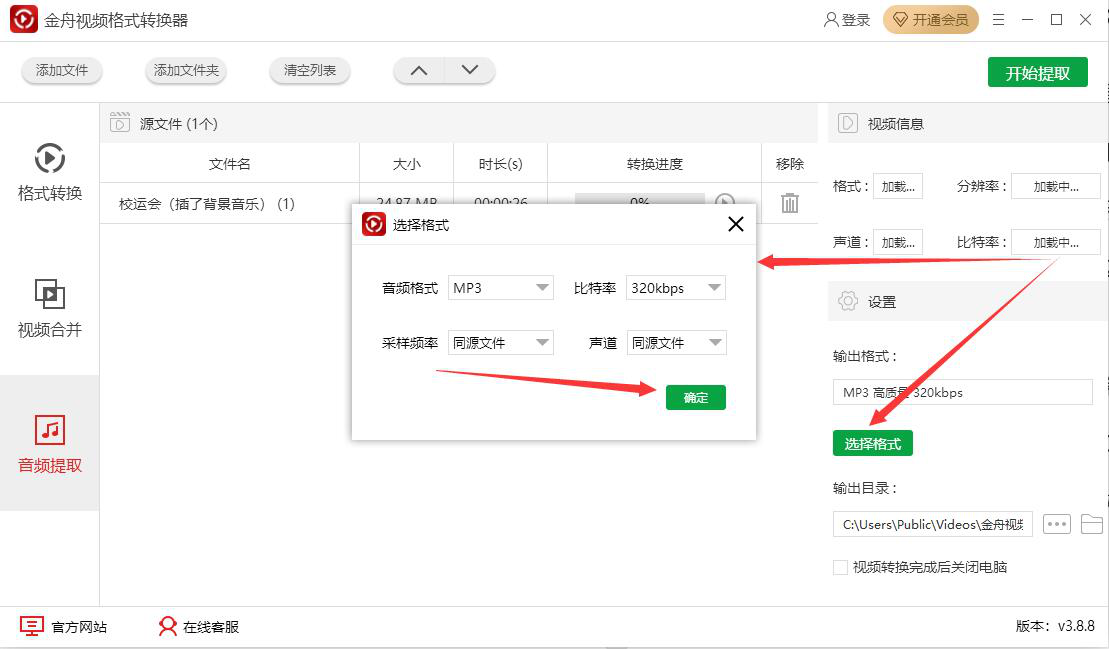Close the 选择格式 dialog
The width and height of the screenshot is (1109, 649).
click(x=736, y=224)
